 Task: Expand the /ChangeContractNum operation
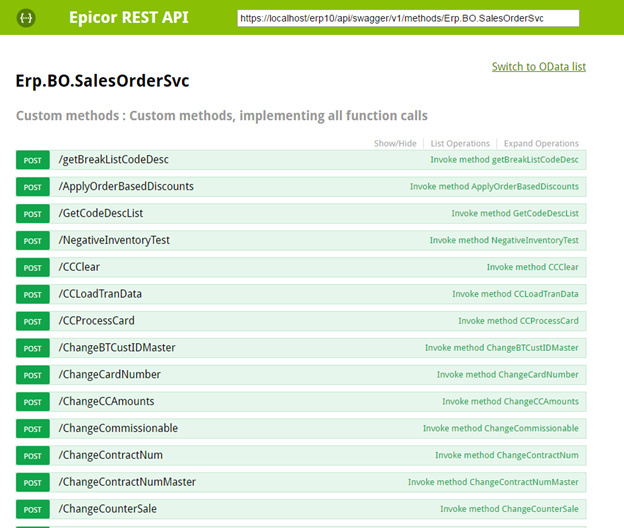(111, 455)
